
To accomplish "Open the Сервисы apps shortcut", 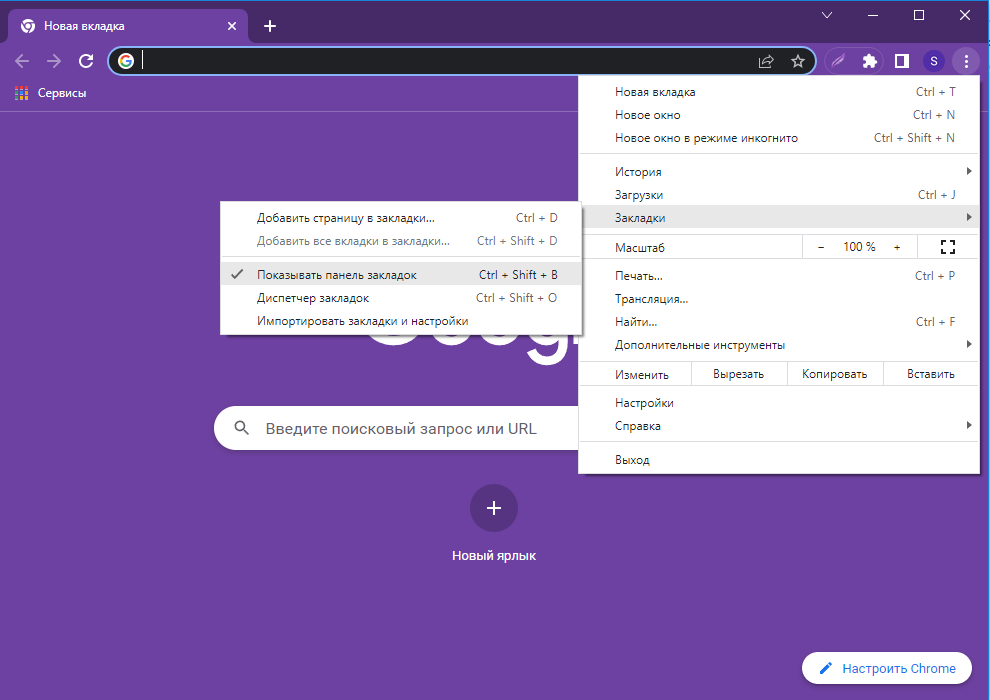I will (x=51, y=93).
